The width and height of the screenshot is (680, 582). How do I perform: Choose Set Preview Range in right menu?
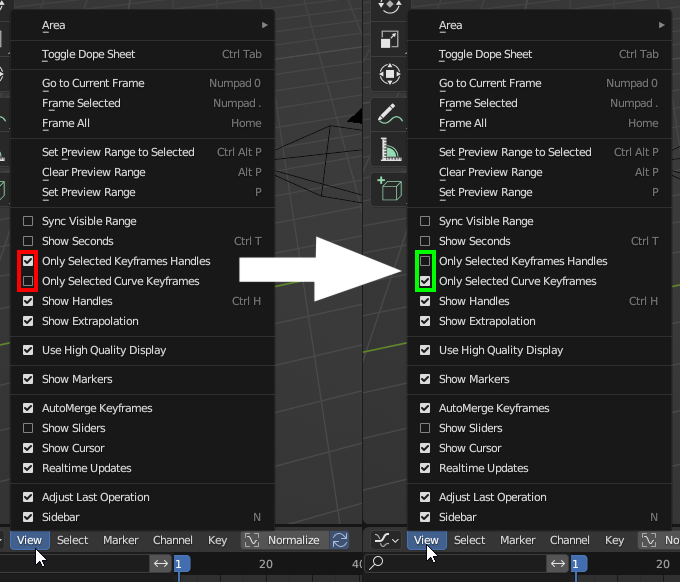click(x=539, y=192)
